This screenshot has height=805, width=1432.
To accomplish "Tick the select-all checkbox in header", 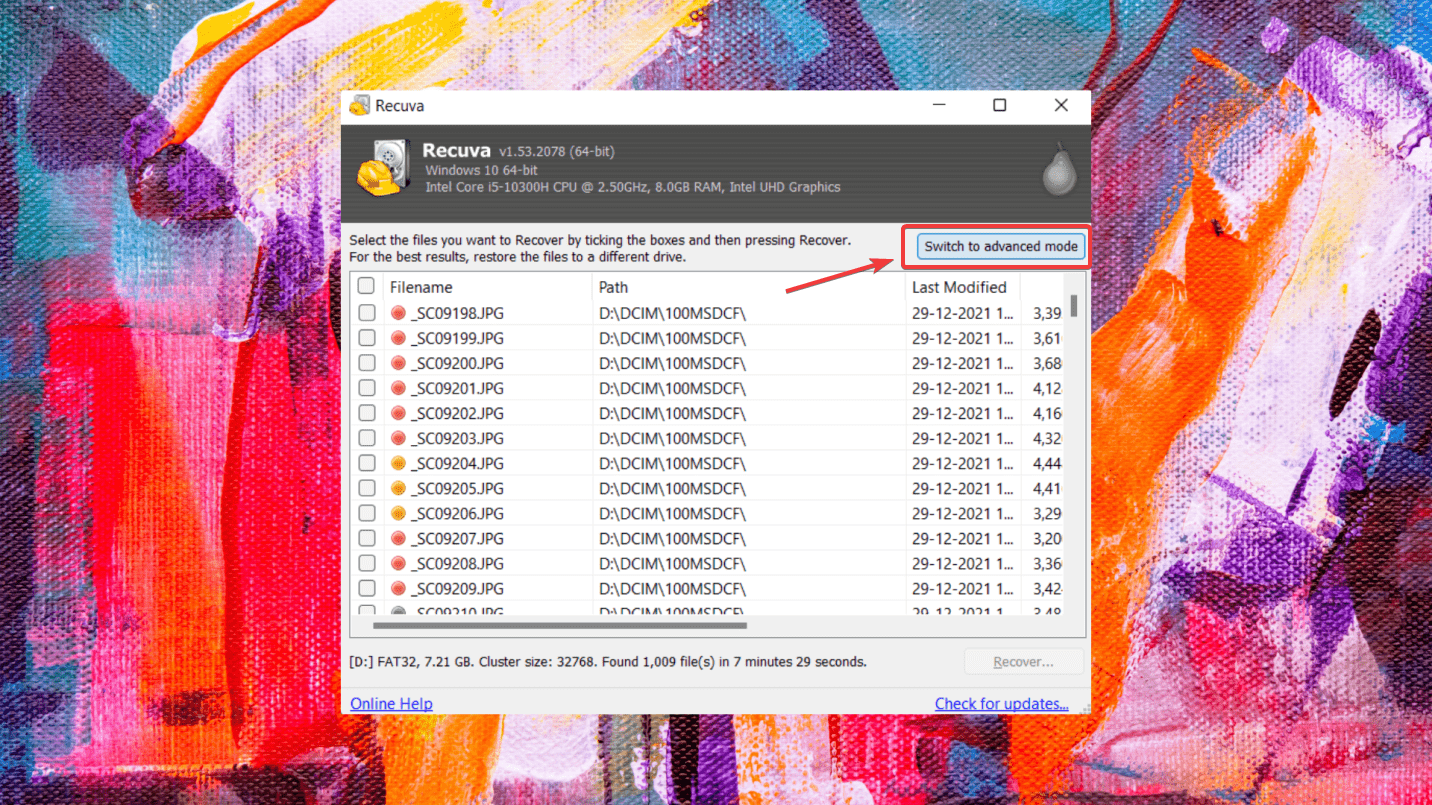I will [x=366, y=287].
